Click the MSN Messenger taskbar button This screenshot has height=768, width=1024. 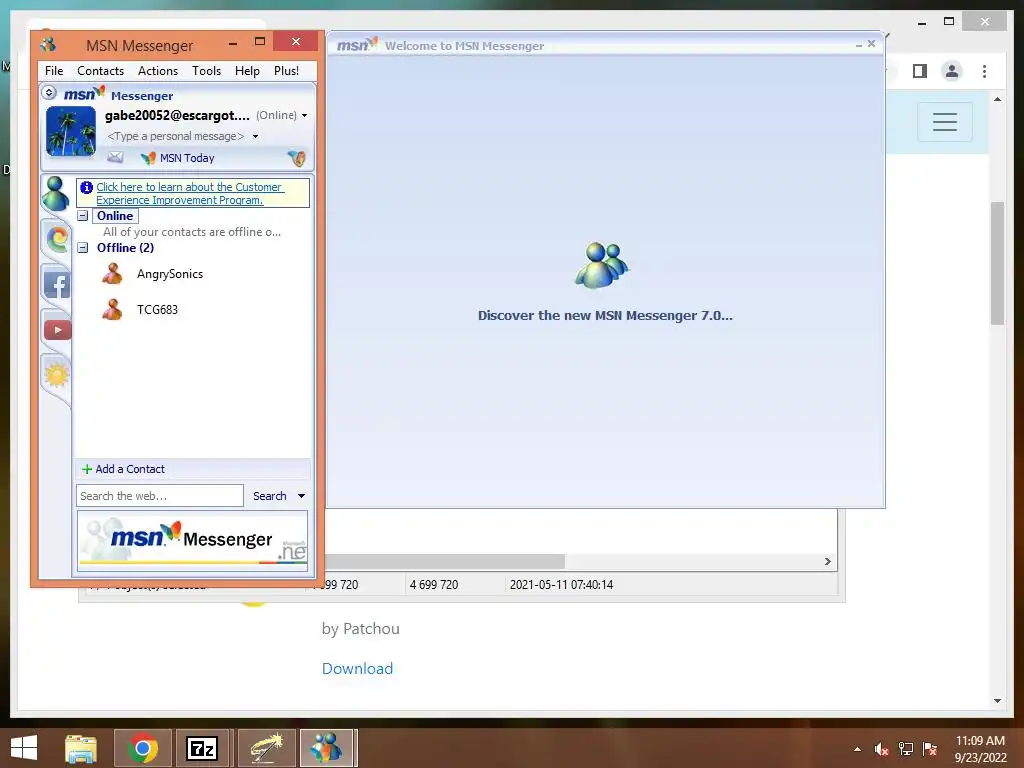[x=327, y=748]
